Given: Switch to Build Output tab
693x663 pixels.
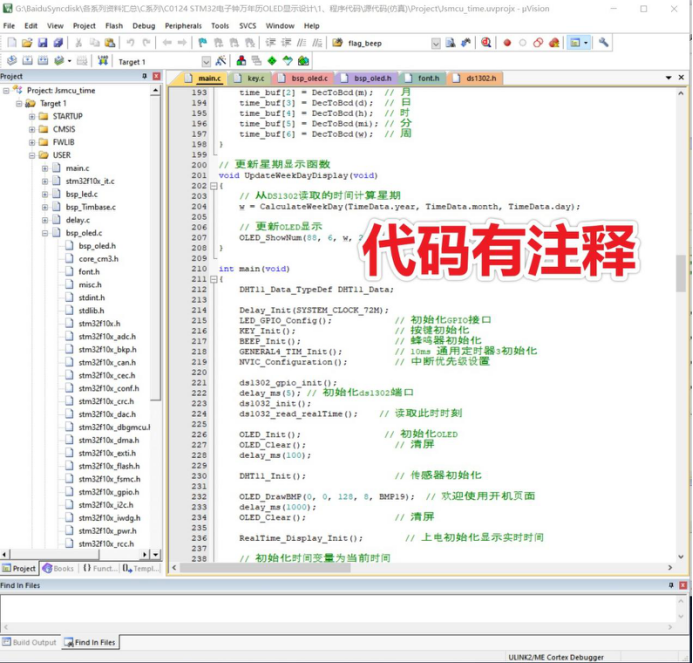Looking at the screenshot, I should [x=29, y=642].
